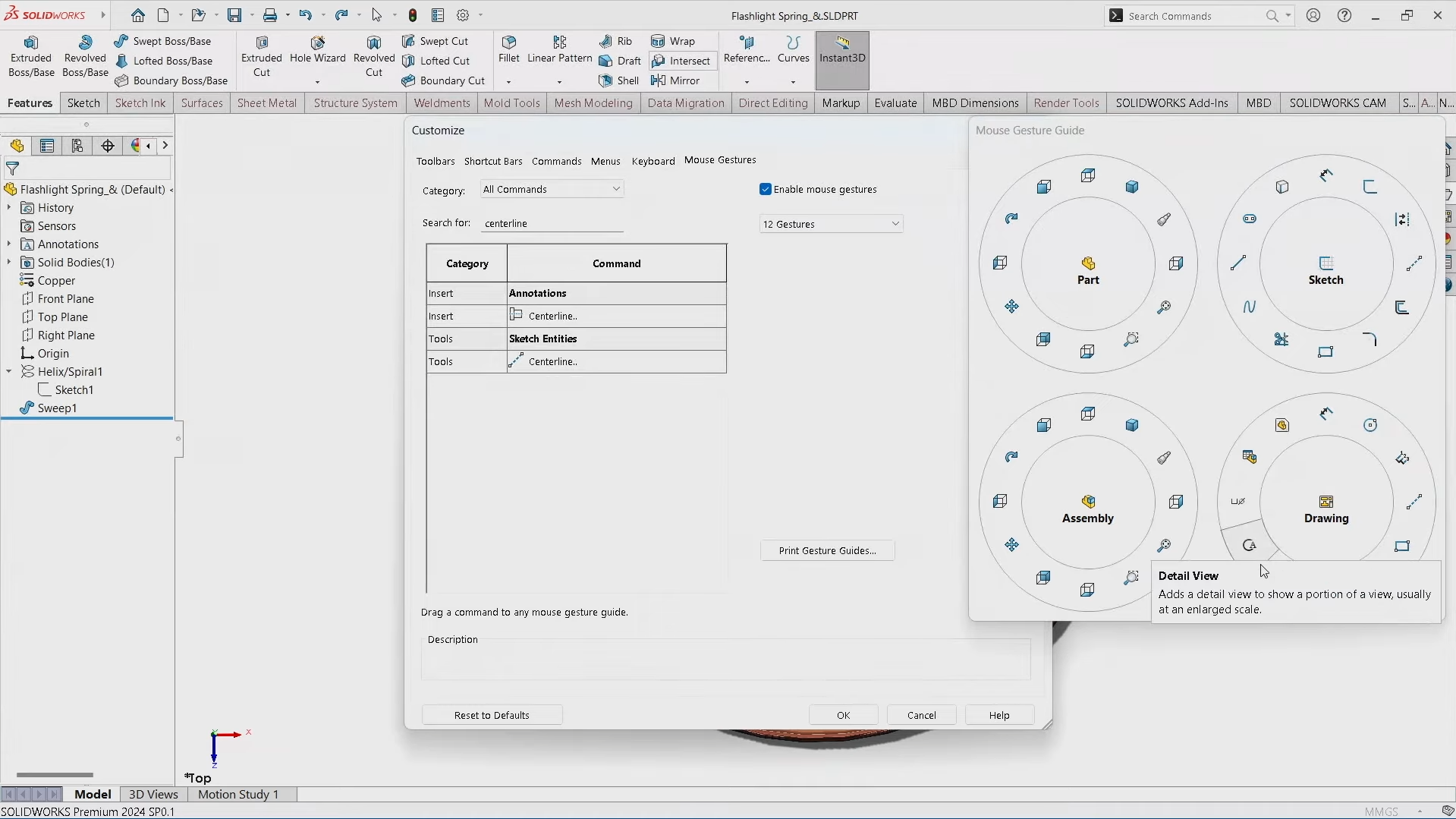Click the Print Gesture Guides button

(827, 550)
